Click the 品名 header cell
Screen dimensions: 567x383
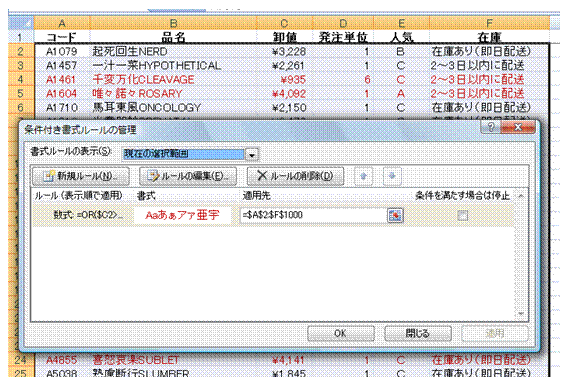coord(174,37)
